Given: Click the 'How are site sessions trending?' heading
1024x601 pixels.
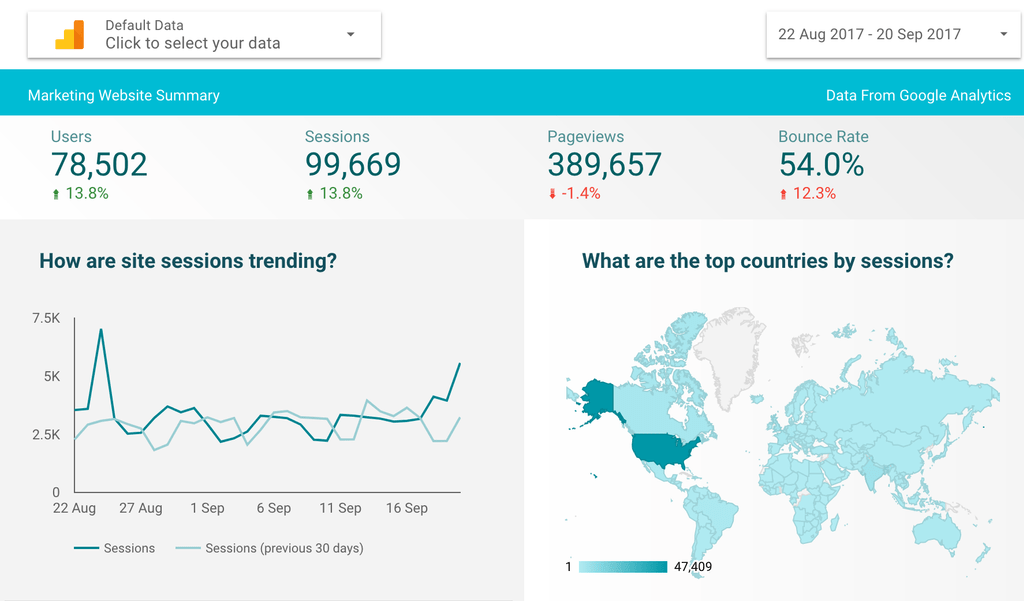Looking at the screenshot, I should pos(188,261).
